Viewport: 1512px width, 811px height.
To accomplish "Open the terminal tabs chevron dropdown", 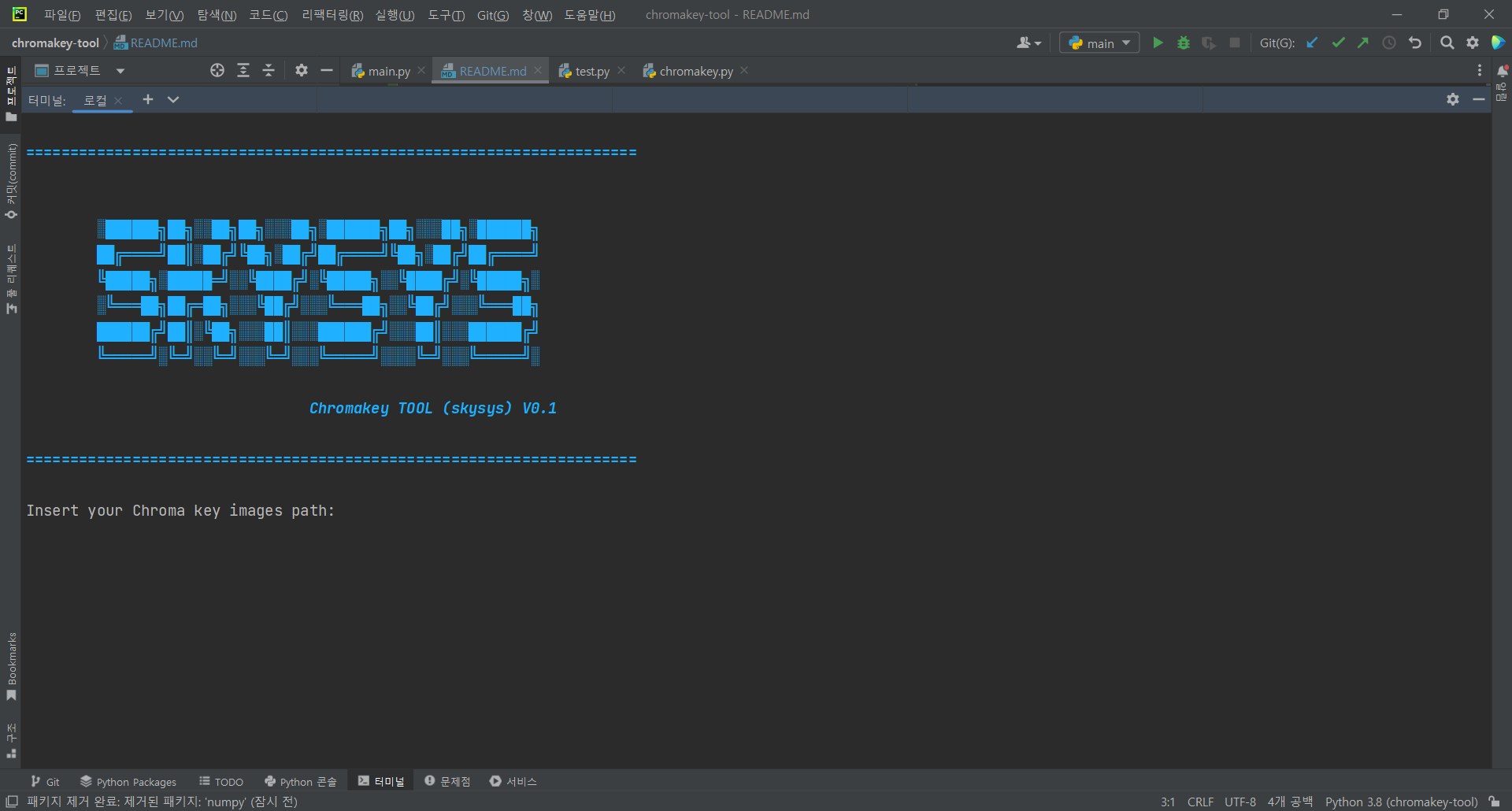I will (x=173, y=100).
